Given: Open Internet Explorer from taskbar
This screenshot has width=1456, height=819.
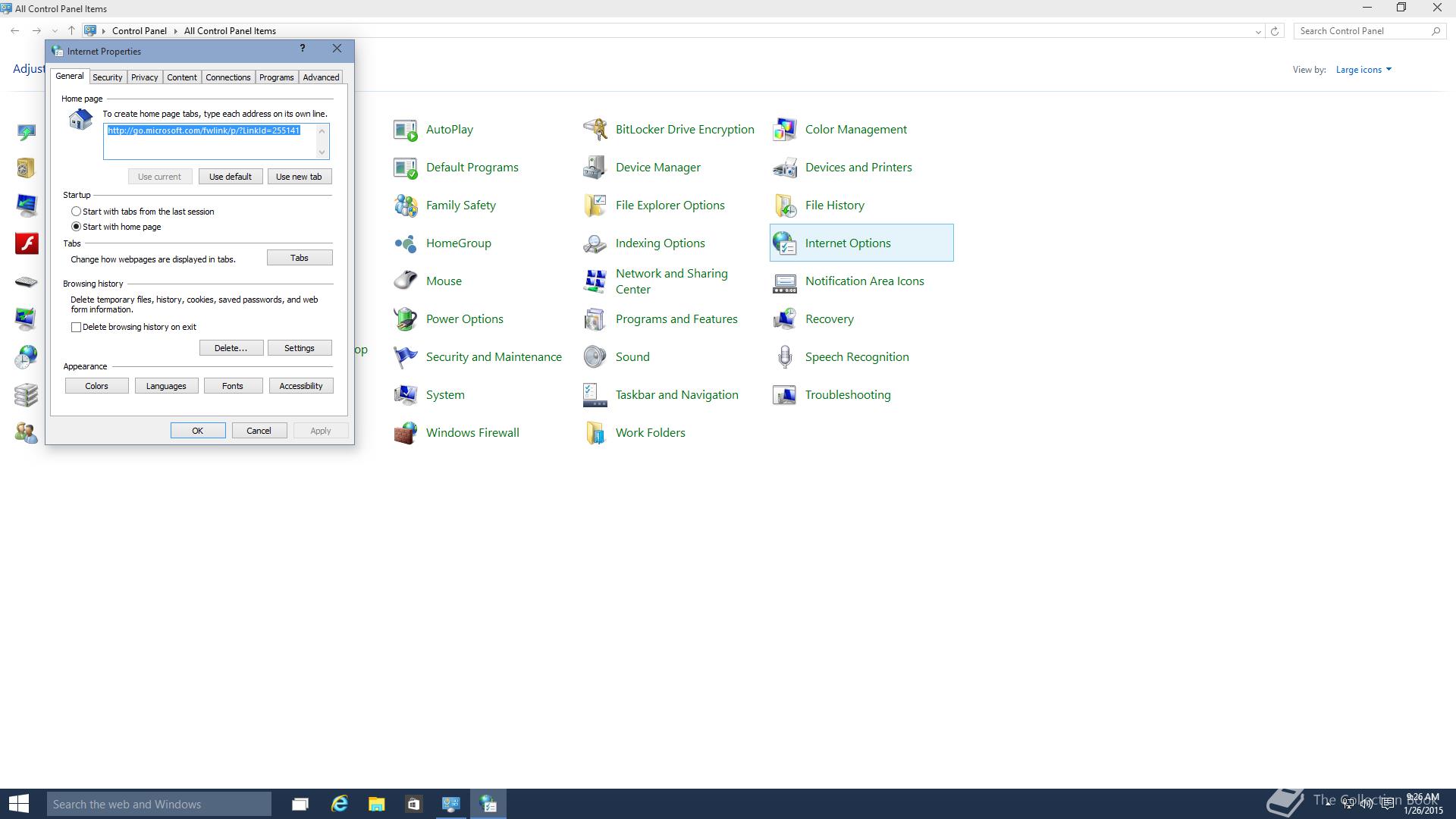Looking at the screenshot, I should [339, 804].
